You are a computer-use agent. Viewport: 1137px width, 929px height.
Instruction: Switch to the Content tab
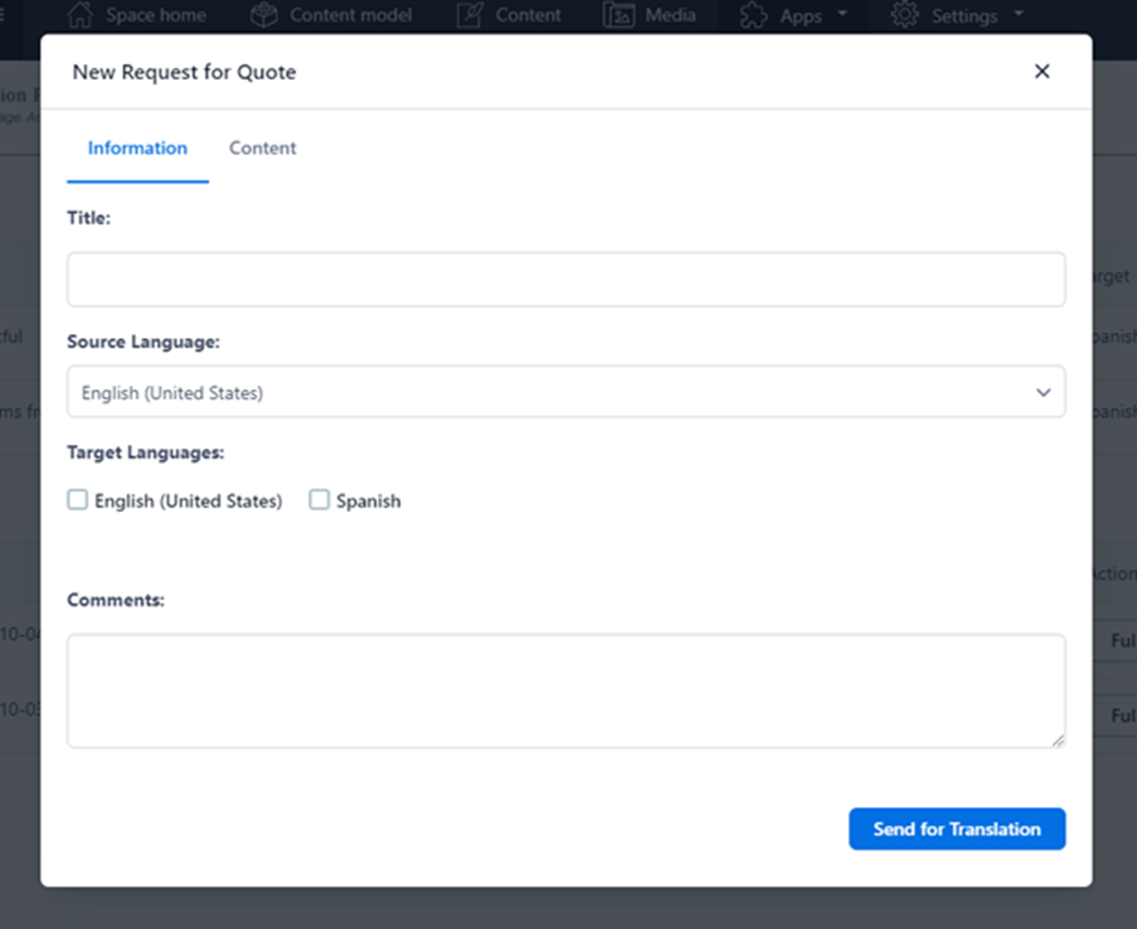(x=262, y=147)
